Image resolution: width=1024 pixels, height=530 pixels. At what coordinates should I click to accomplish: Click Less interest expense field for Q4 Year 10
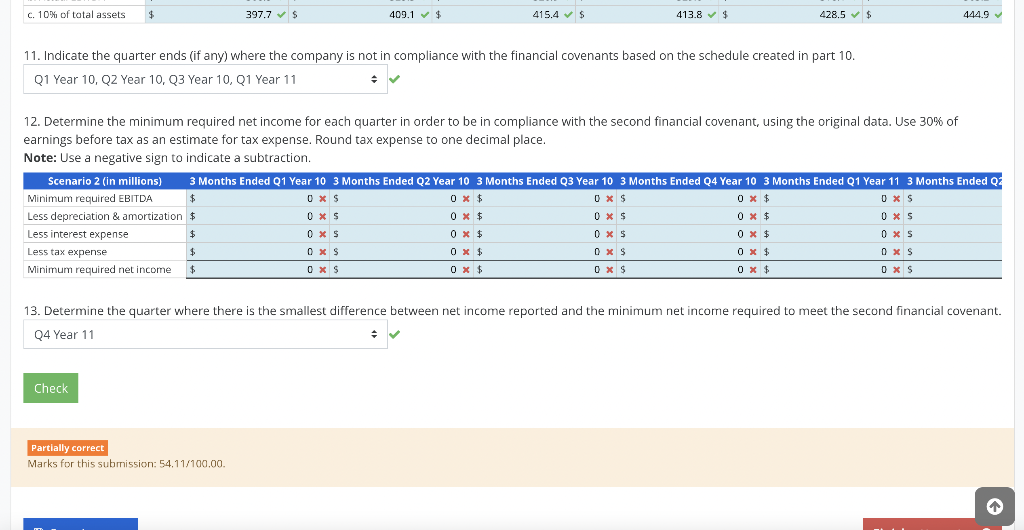coord(687,234)
